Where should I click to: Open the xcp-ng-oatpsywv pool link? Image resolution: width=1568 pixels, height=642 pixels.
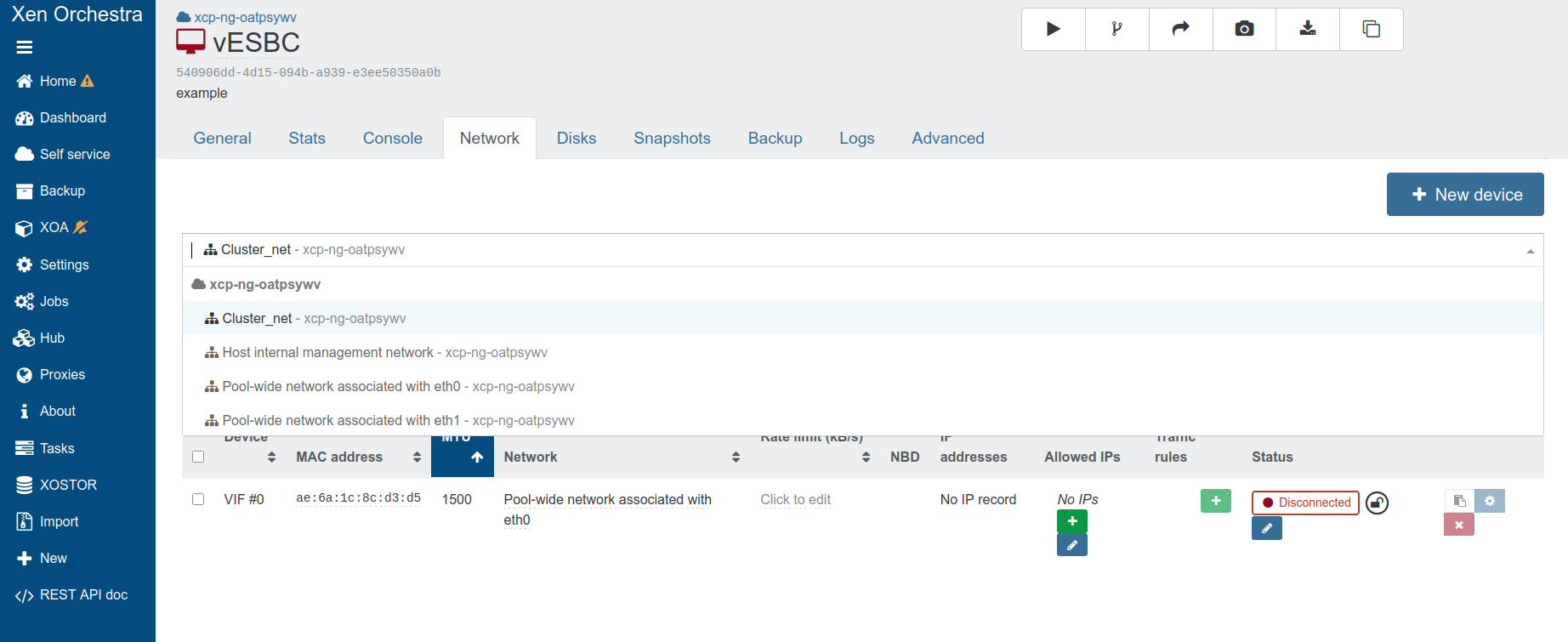pos(245,17)
